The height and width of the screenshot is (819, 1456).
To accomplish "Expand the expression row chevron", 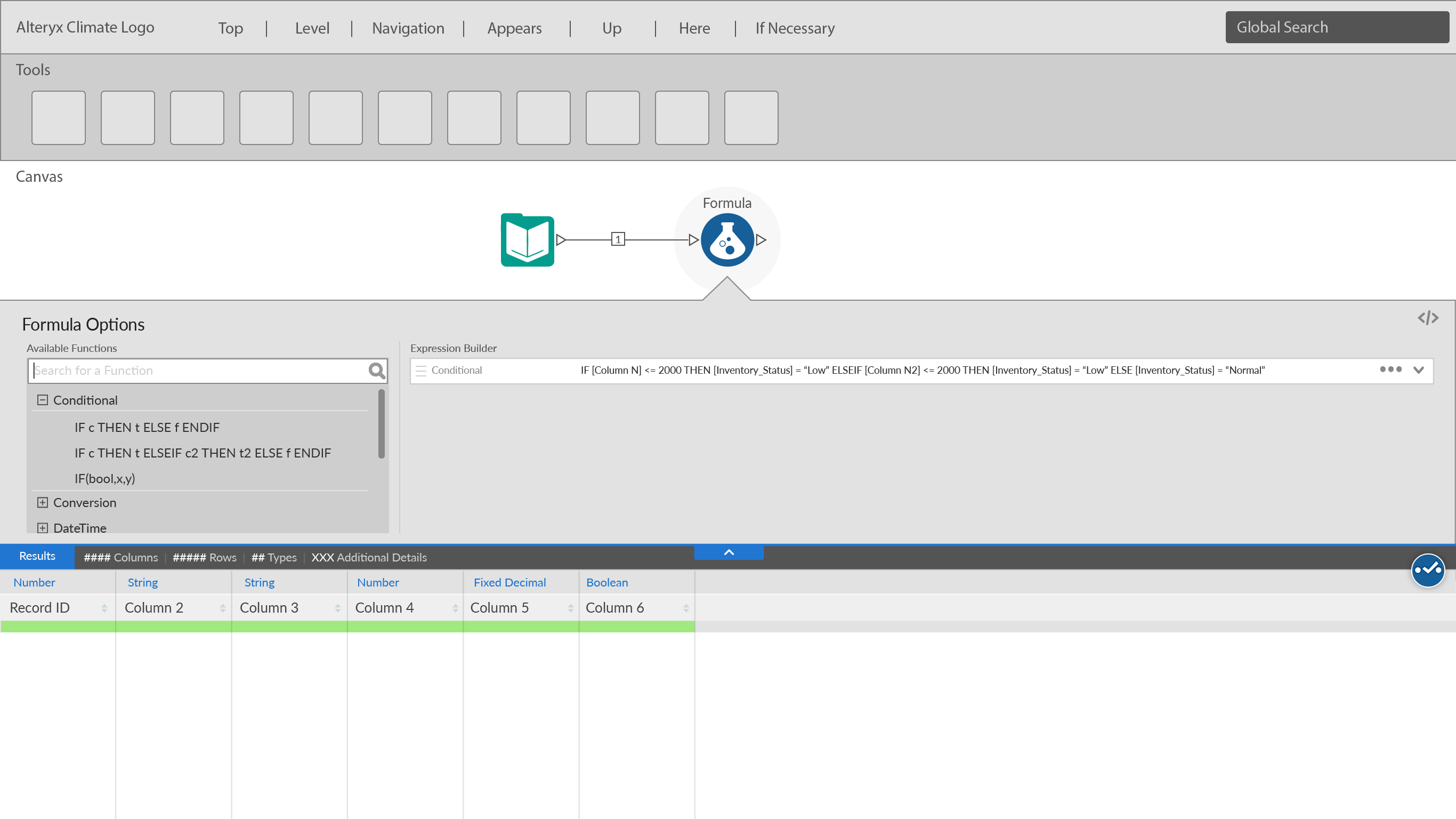I will (x=1418, y=370).
